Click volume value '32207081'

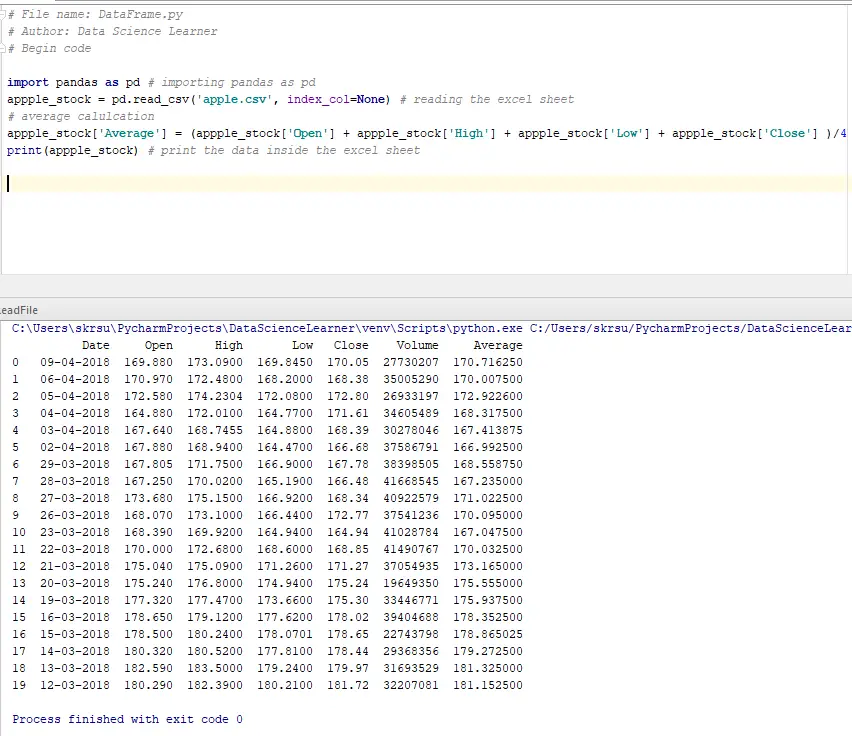pyautogui.click(x=411, y=685)
